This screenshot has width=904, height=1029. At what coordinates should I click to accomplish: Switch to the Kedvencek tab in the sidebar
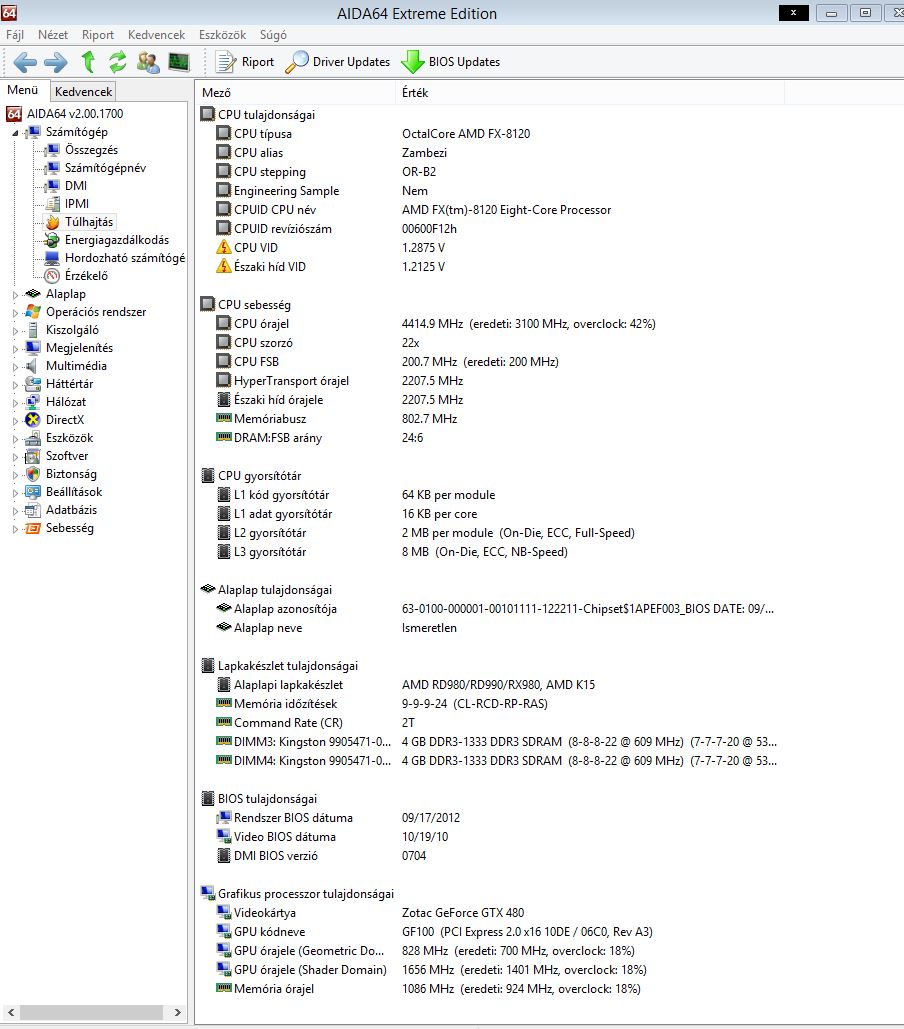pyautogui.click(x=83, y=91)
